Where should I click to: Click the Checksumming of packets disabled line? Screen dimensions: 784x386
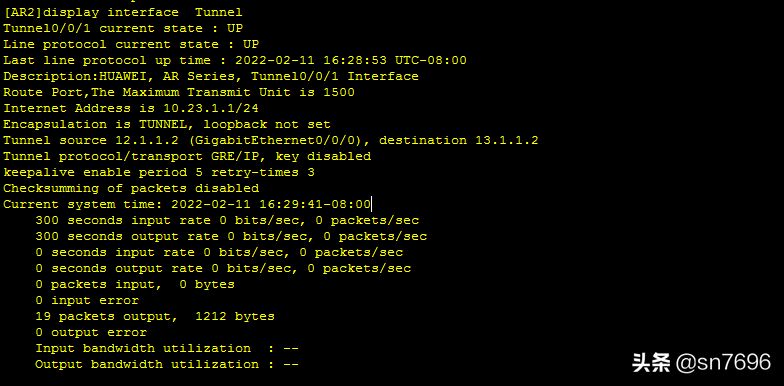point(131,188)
